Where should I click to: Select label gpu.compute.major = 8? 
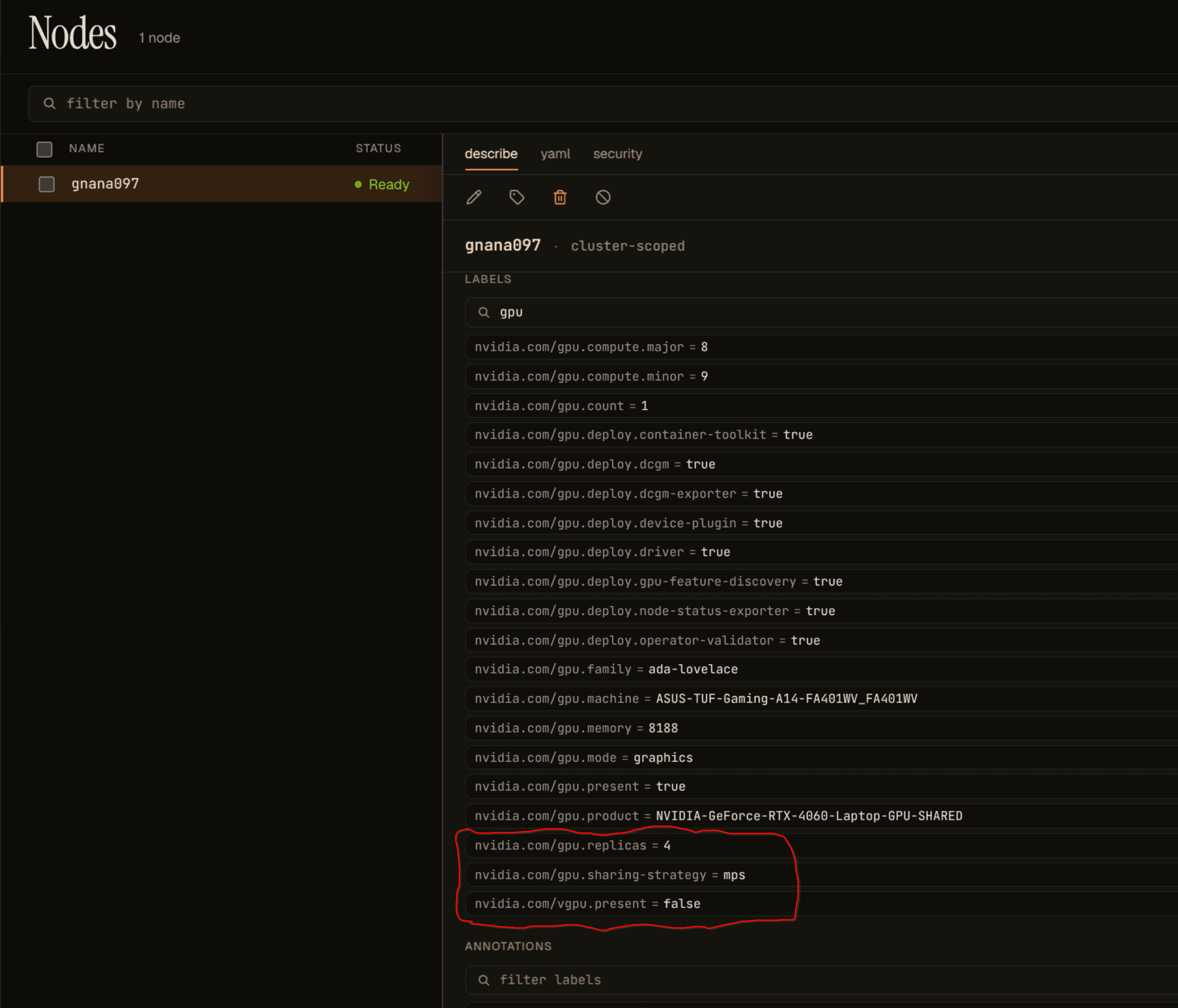pyautogui.click(x=821, y=347)
